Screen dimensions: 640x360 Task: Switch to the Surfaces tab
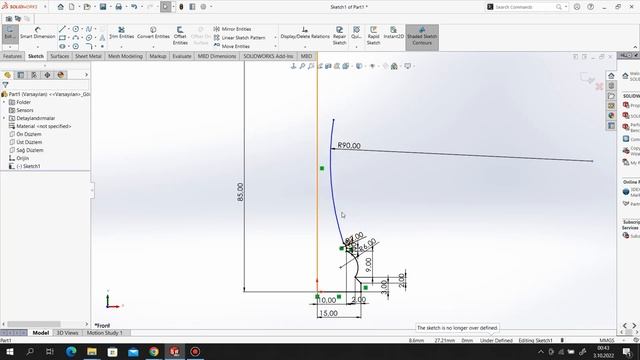point(60,56)
